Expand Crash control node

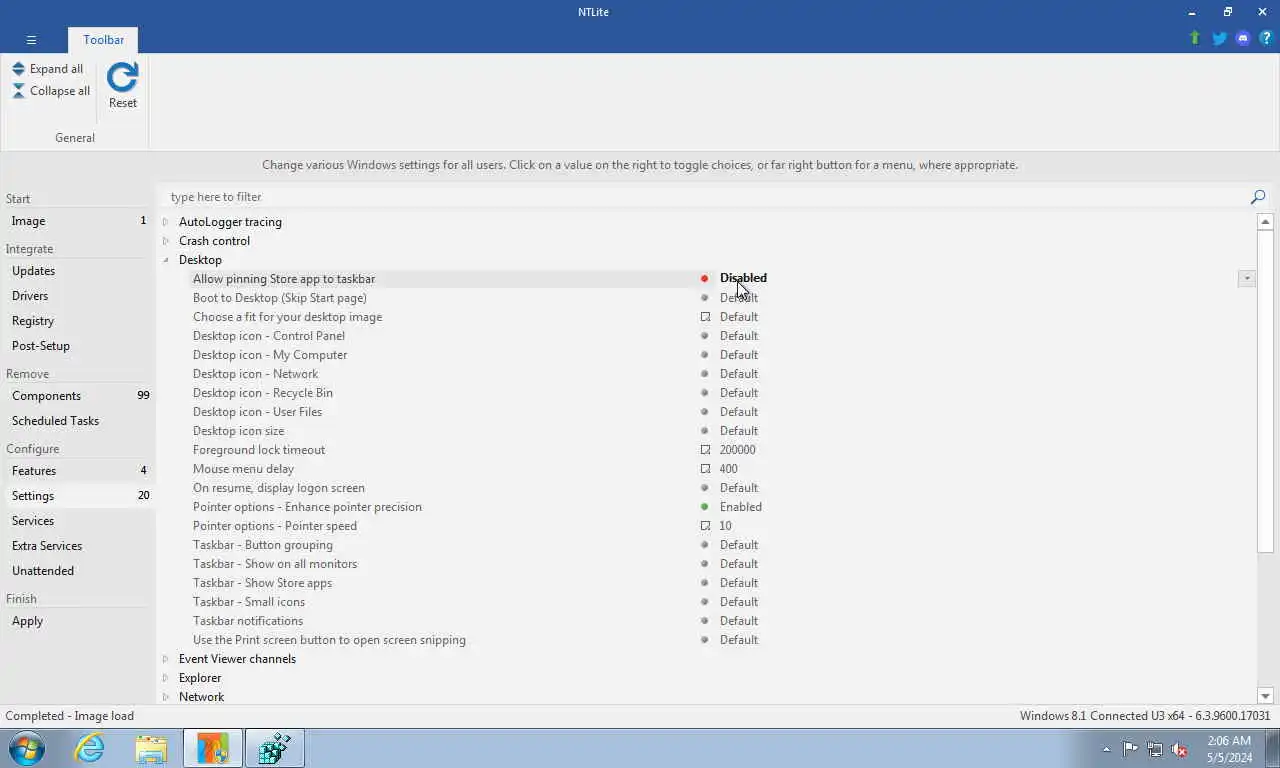166,241
